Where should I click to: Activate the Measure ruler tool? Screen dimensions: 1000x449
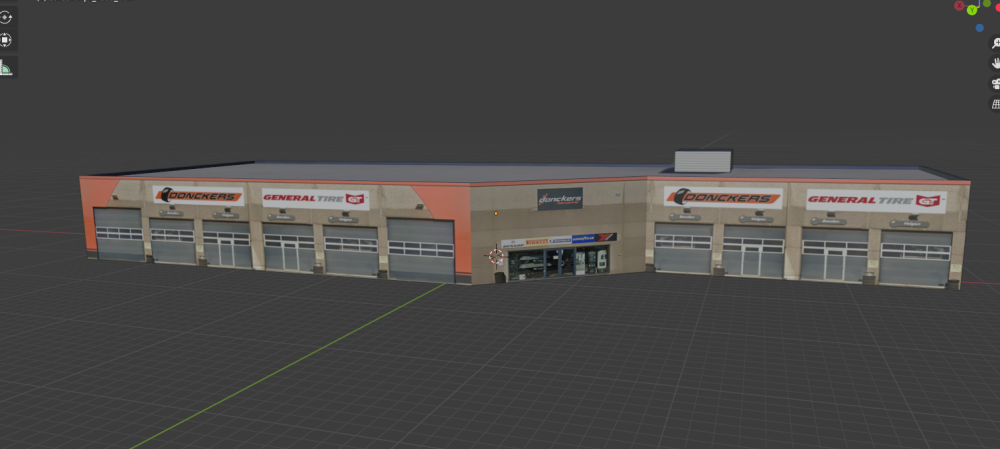(x=6, y=68)
